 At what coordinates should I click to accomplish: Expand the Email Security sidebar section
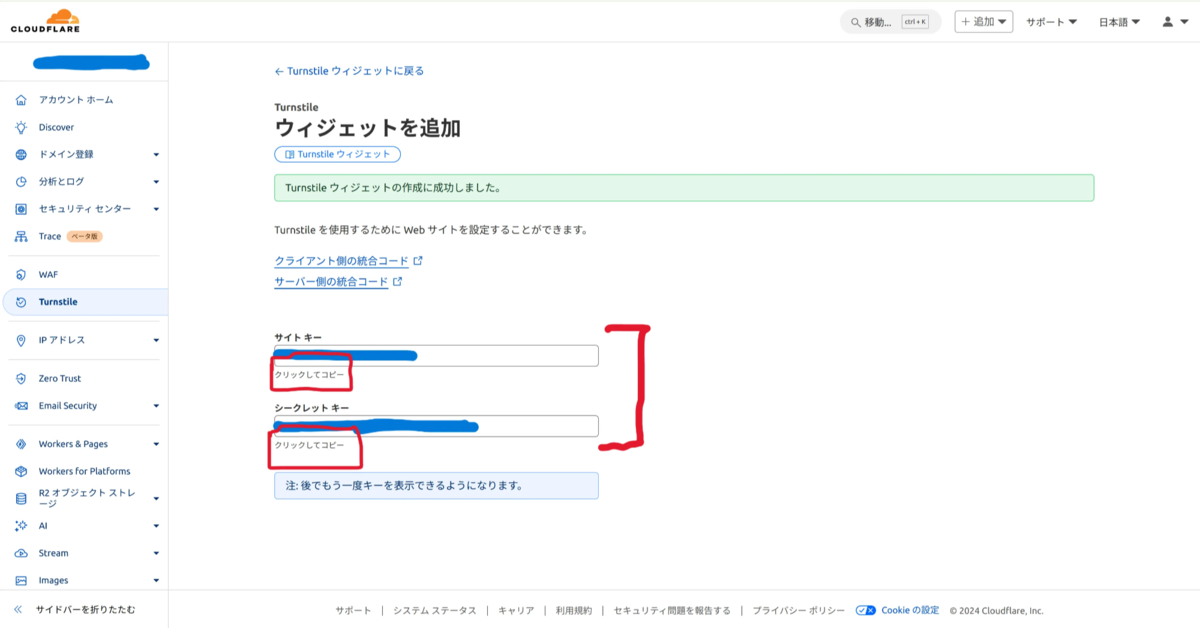pos(156,406)
